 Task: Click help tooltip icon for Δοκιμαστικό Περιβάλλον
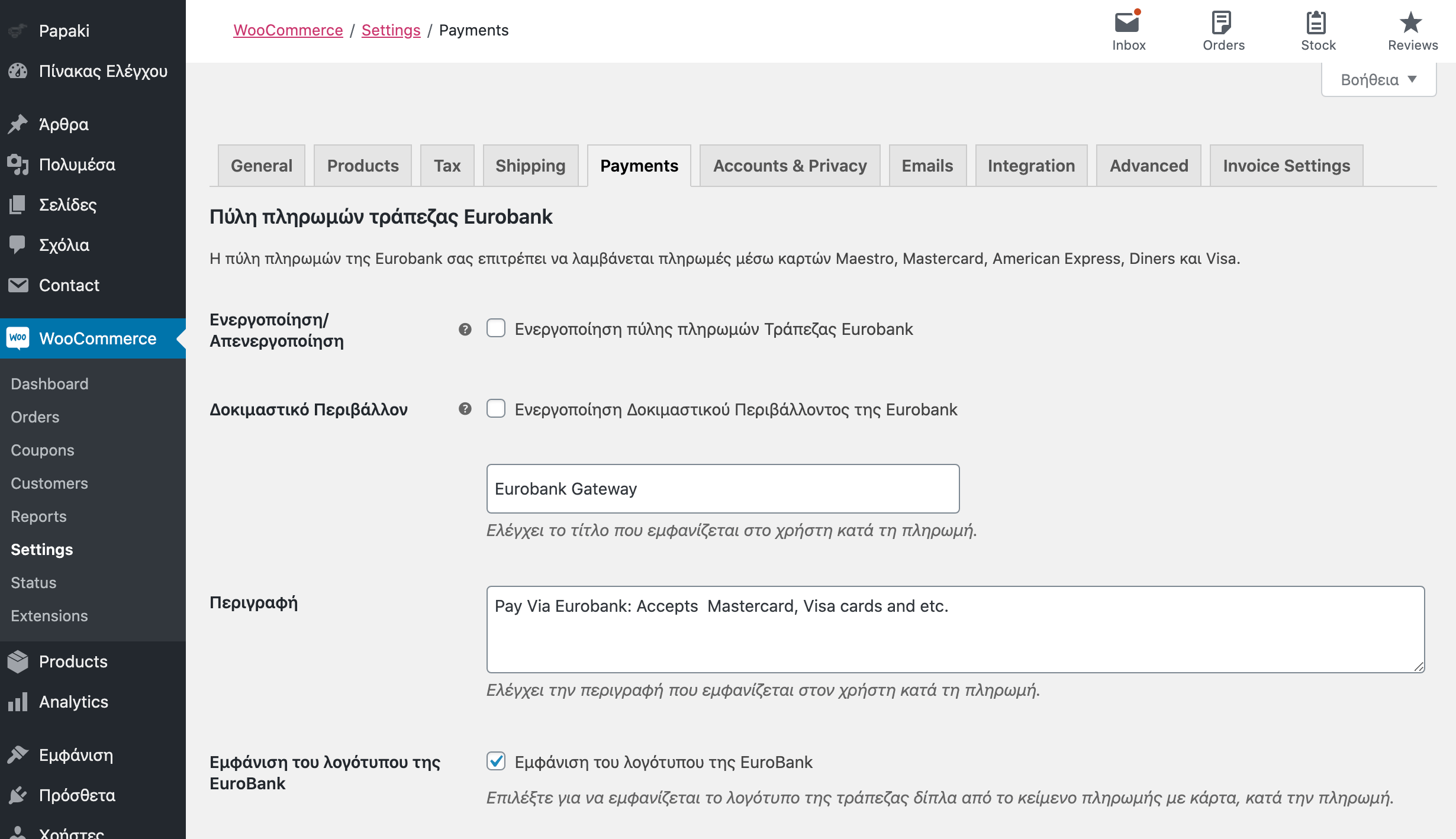pos(465,409)
